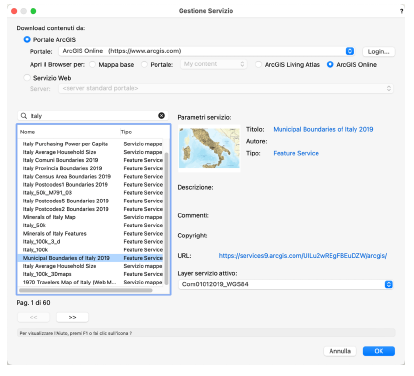Sort by the Tipo column header
414x376 pixels.
point(142,132)
